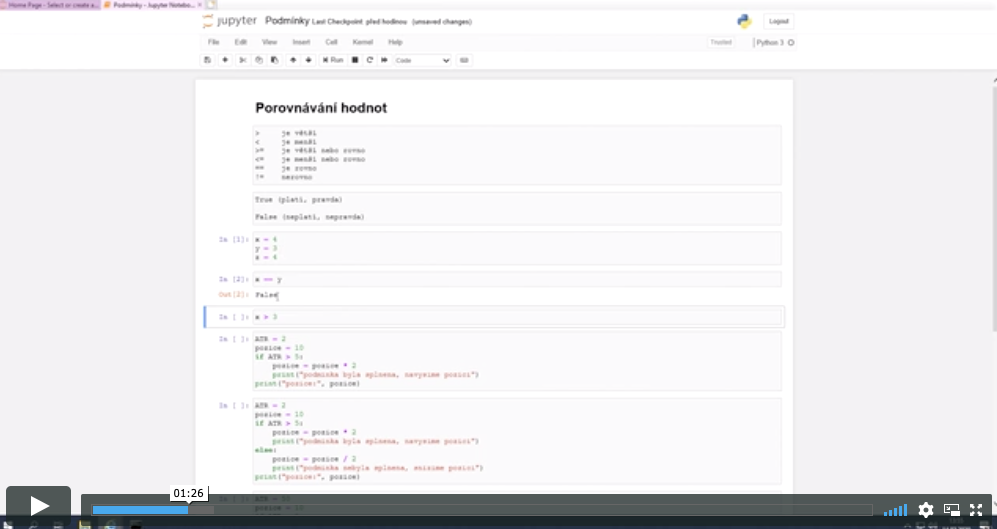The height and width of the screenshot is (529, 997).
Task: Cut selected cells with the scissors icon
Action: point(242,60)
